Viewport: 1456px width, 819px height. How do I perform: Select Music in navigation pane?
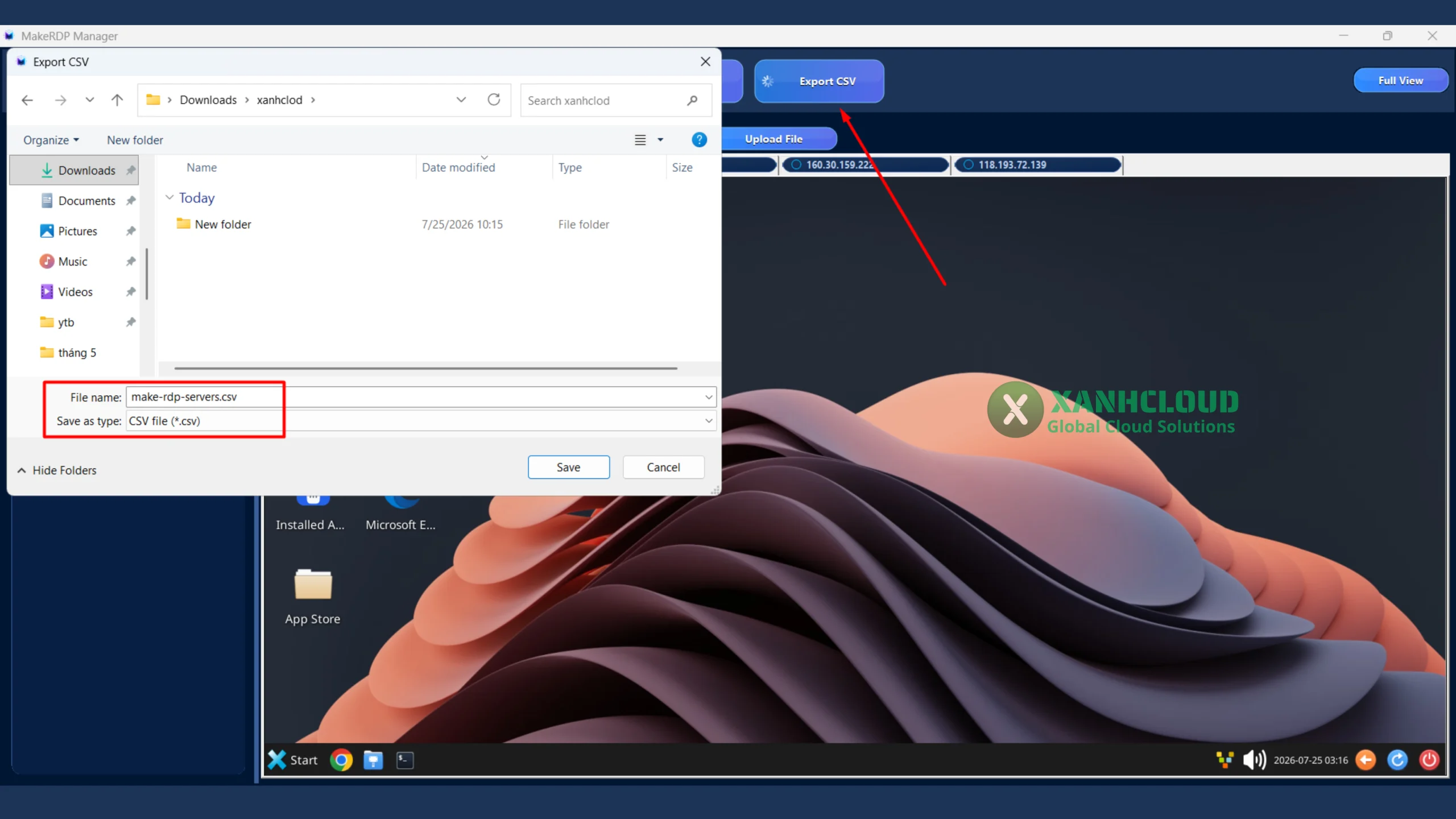coord(74,261)
